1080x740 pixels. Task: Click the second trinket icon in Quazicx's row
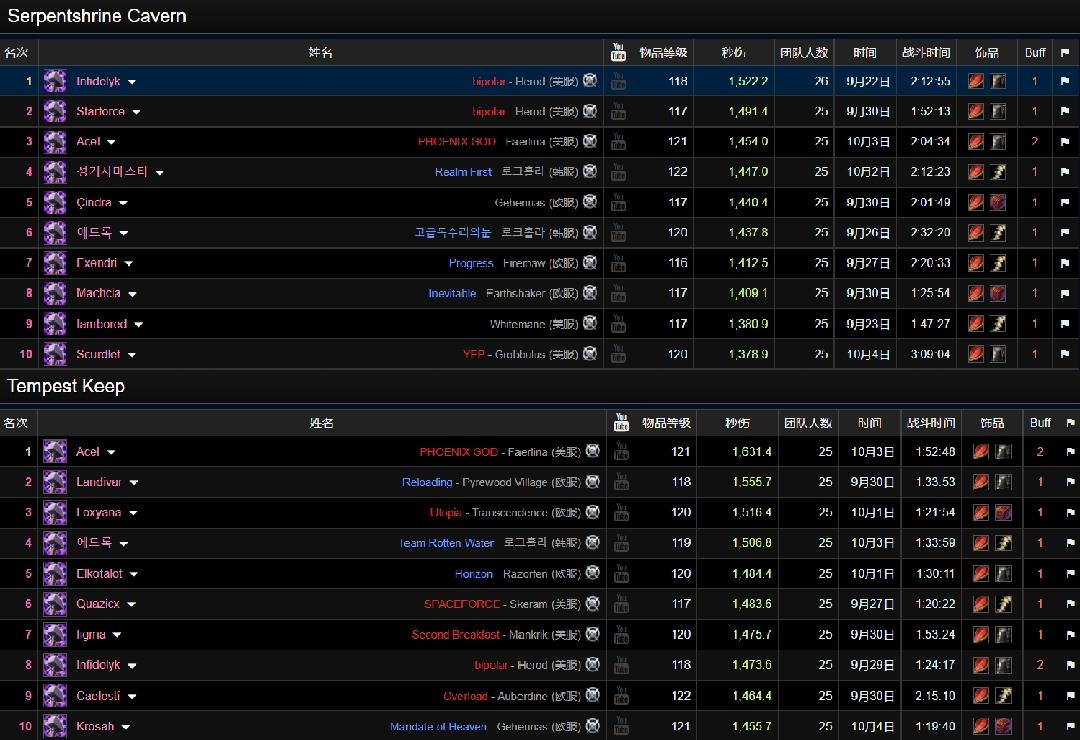pos(1003,604)
